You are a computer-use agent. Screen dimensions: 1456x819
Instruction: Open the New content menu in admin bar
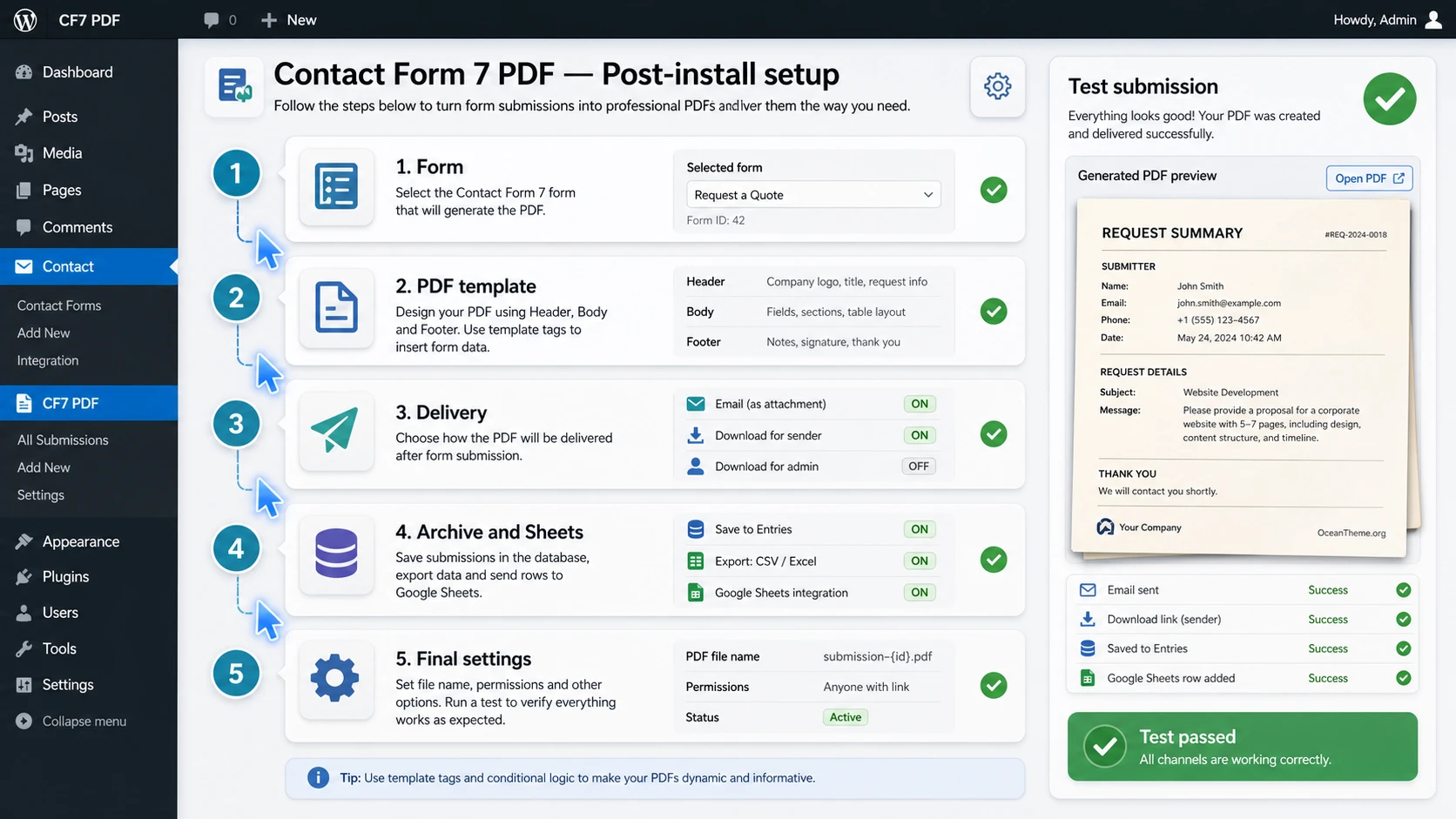289,20
